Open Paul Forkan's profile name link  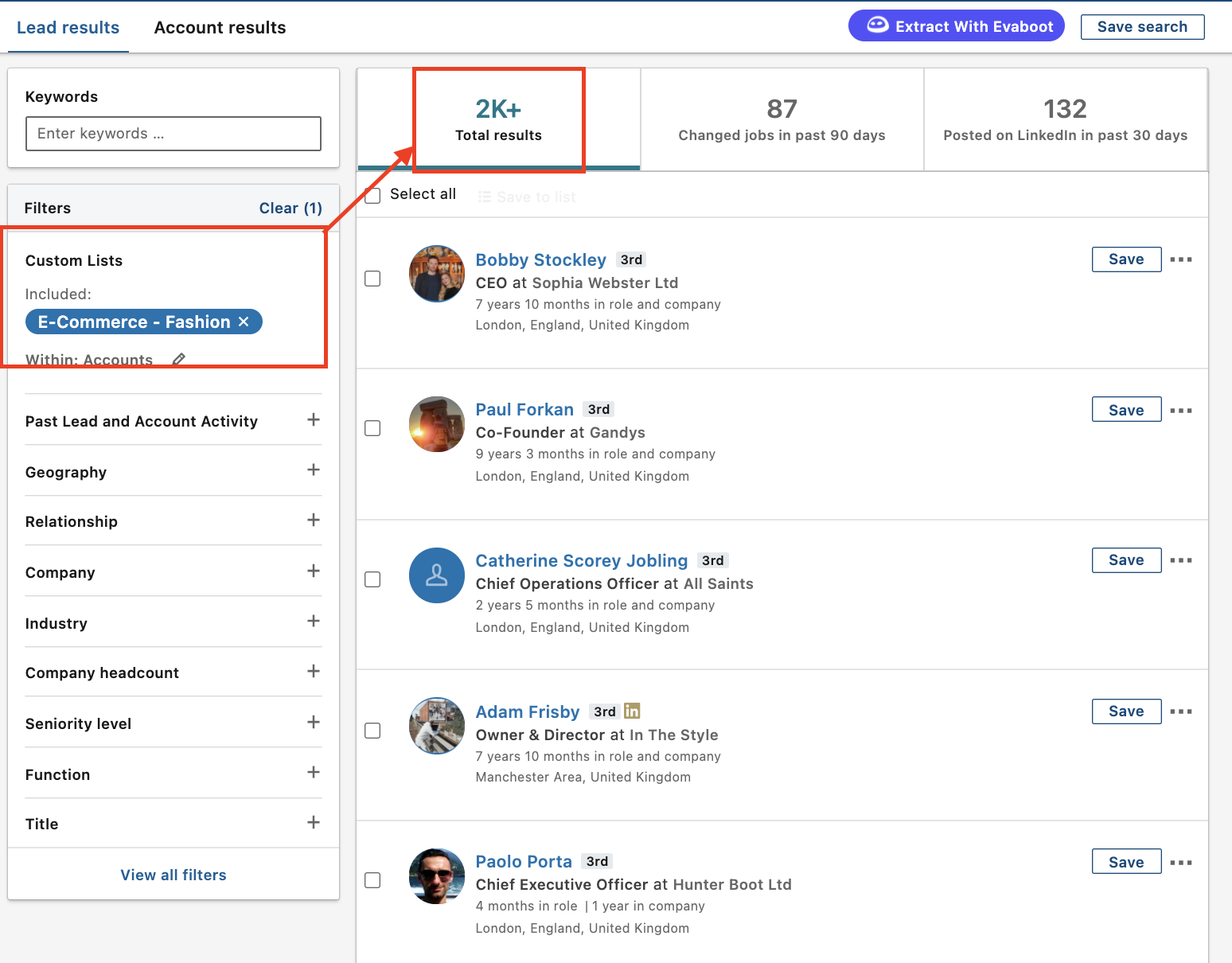click(x=524, y=409)
